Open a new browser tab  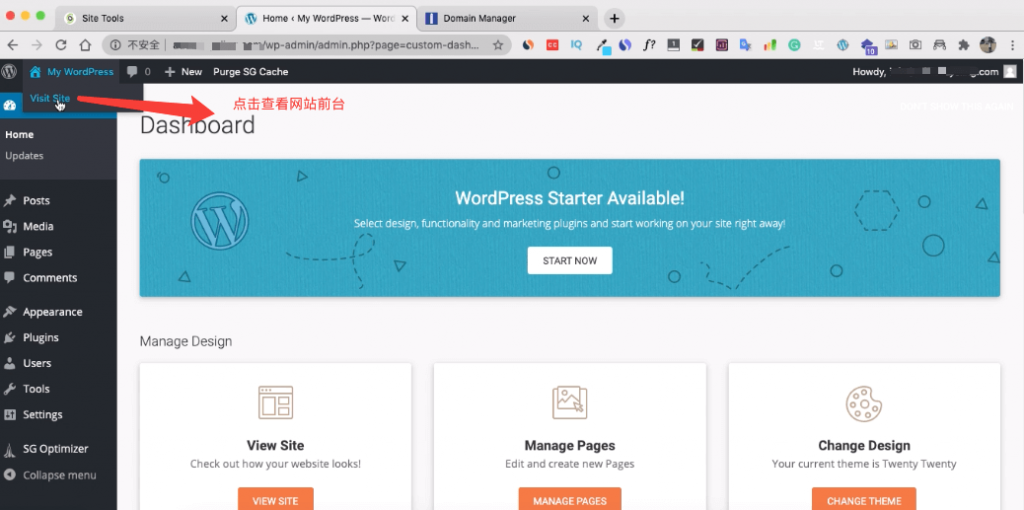pos(614,18)
